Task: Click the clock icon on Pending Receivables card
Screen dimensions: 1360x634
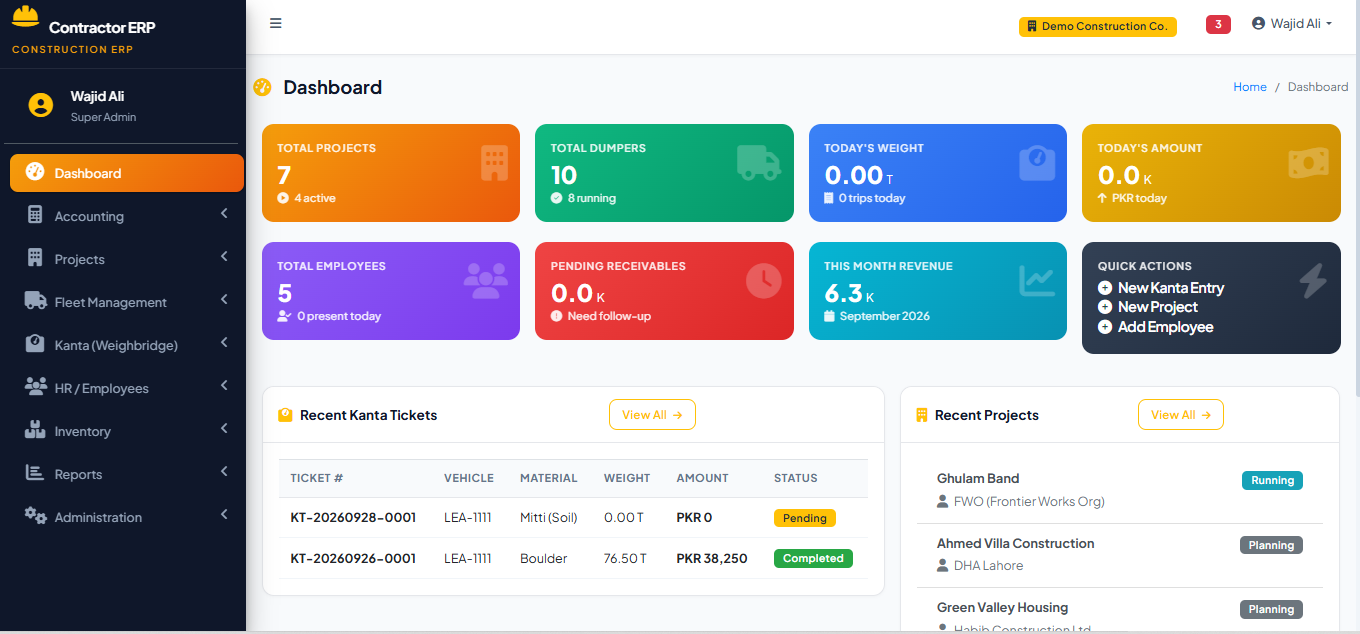Action: tap(764, 280)
